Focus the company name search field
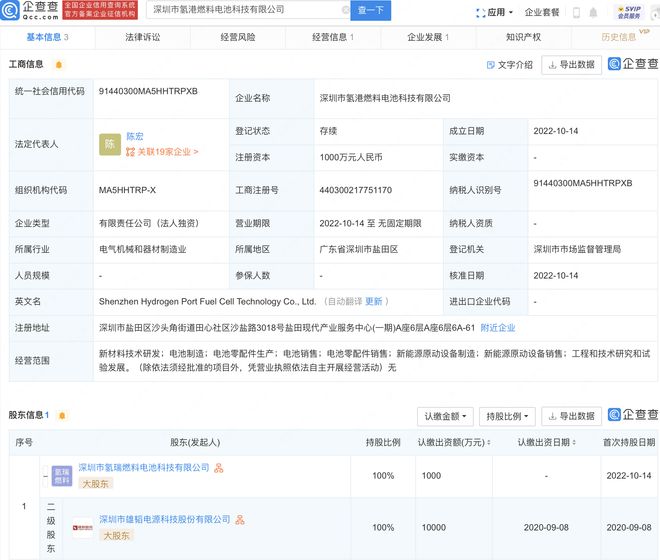 click(246, 10)
